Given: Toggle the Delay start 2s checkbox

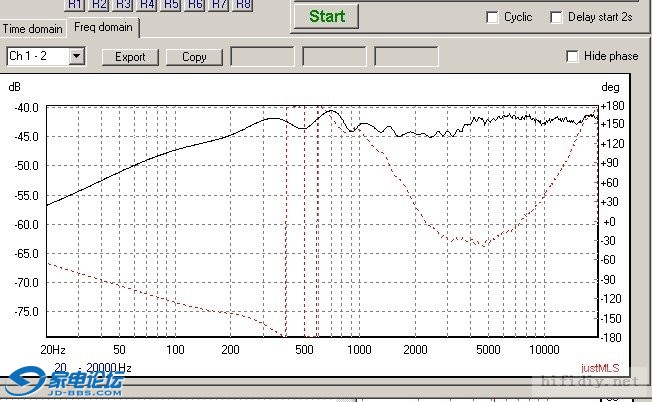Looking at the screenshot, I should [557, 17].
